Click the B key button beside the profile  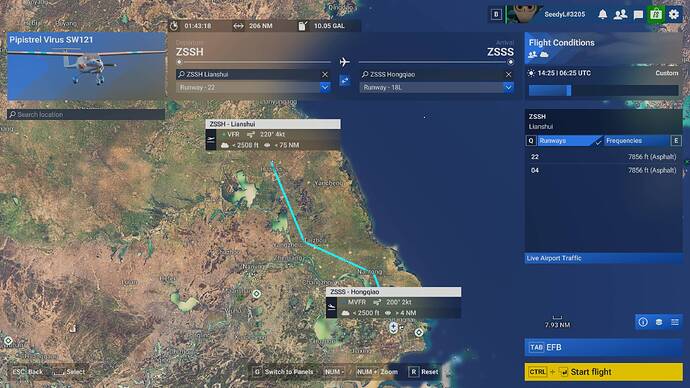coord(496,15)
